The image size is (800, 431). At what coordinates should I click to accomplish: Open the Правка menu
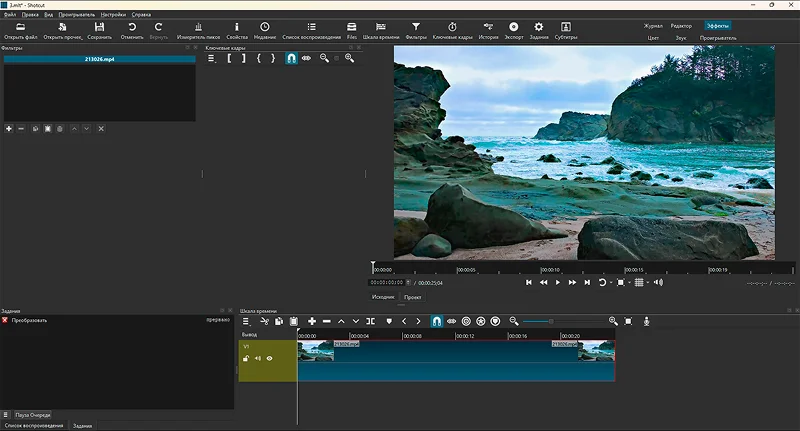click(x=30, y=15)
